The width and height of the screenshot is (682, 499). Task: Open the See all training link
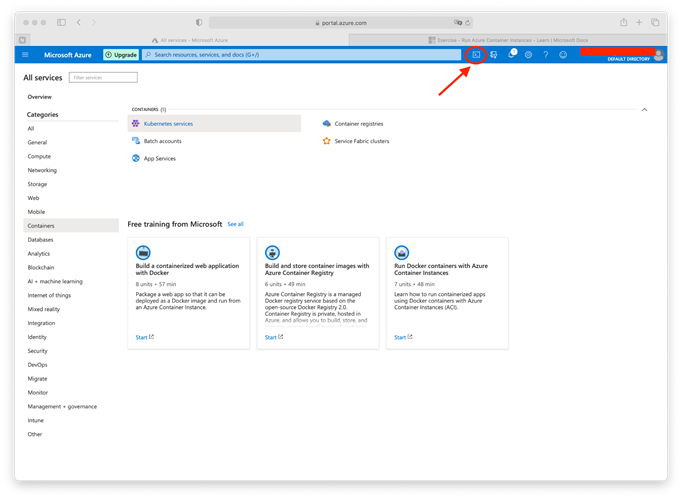coord(235,224)
